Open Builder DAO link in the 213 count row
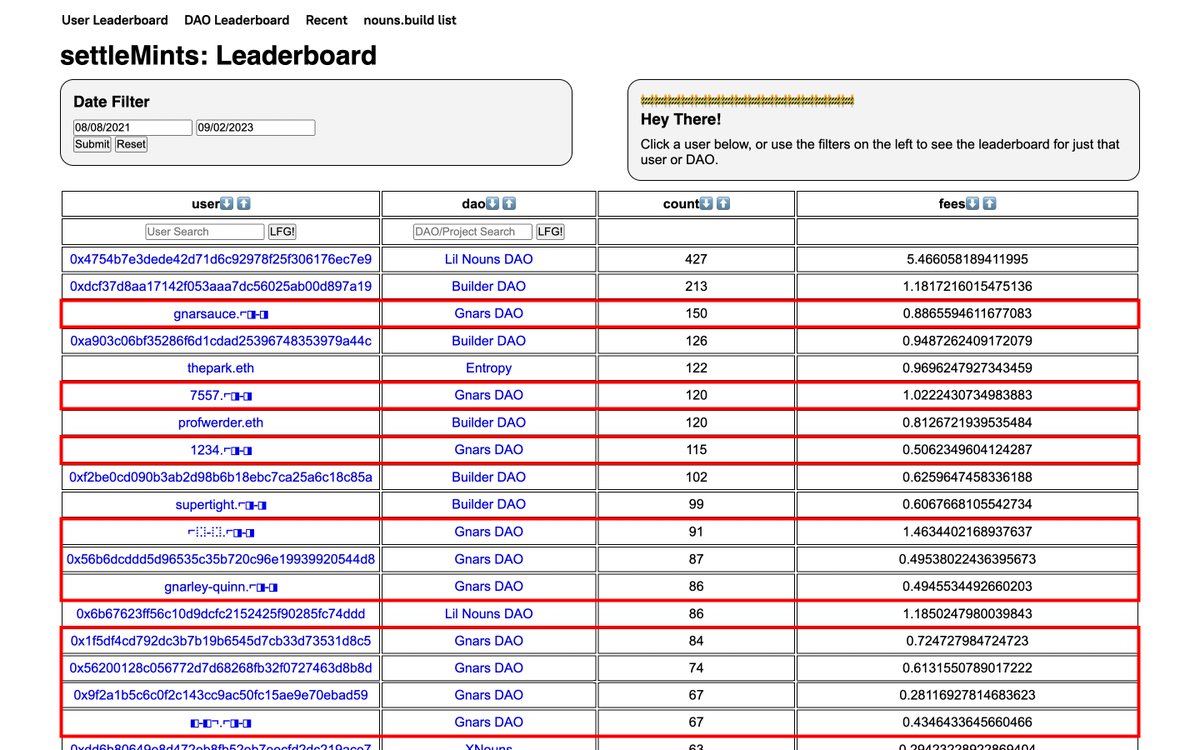 489,286
